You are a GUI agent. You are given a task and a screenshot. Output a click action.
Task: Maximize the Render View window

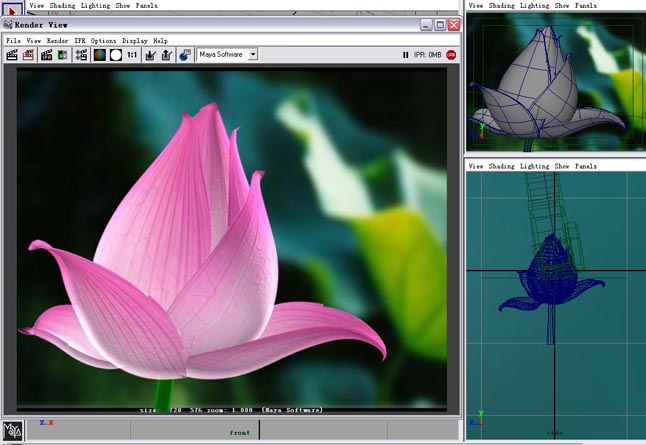point(440,25)
